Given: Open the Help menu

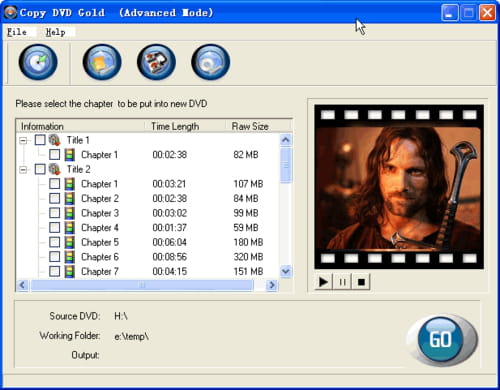Looking at the screenshot, I should [56, 32].
